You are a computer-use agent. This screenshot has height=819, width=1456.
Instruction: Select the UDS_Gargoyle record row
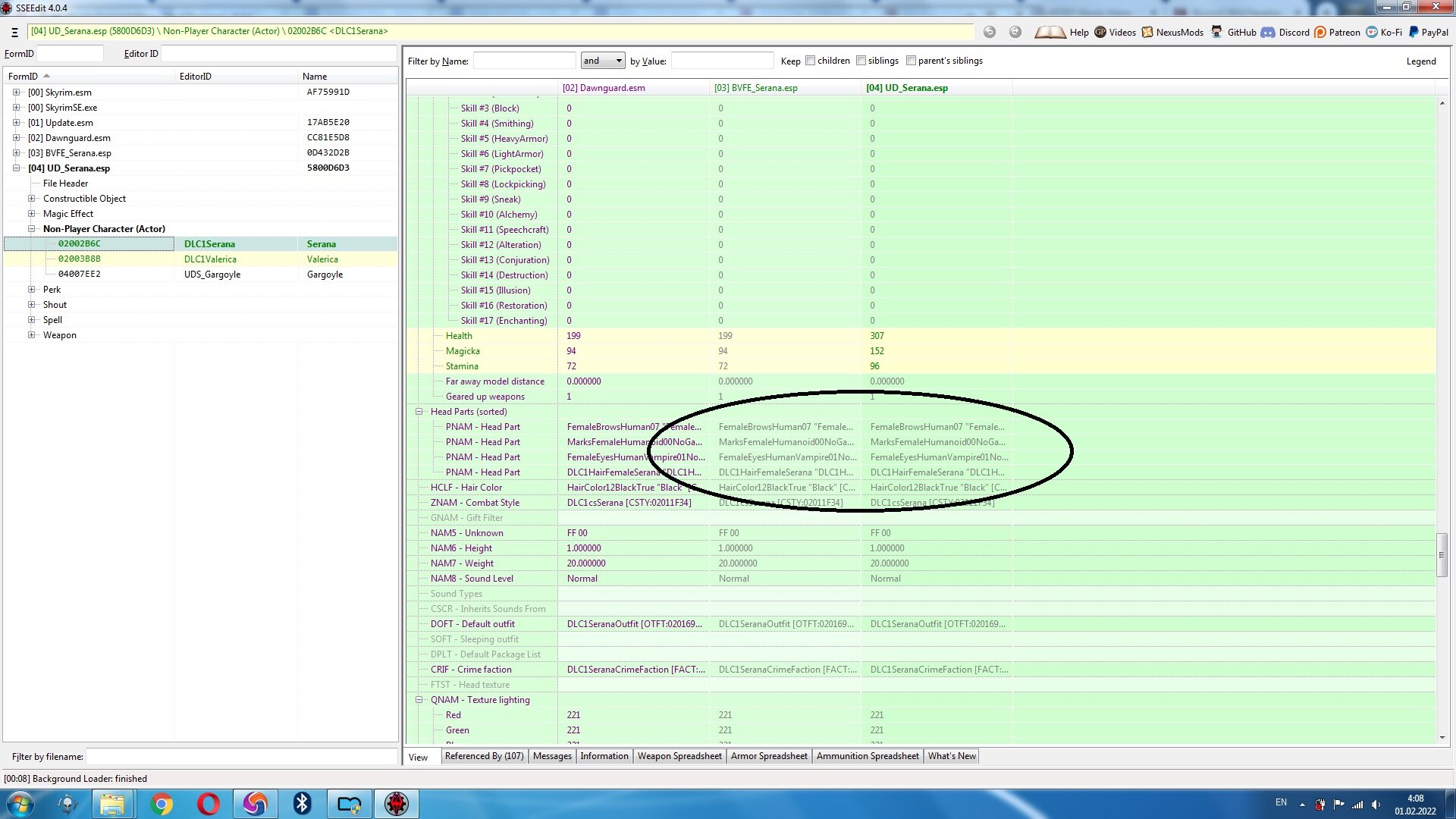(x=200, y=275)
